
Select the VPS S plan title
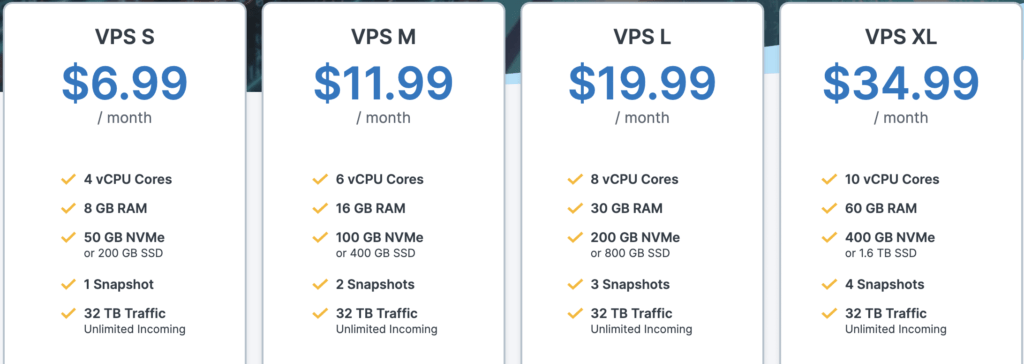(x=125, y=37)
